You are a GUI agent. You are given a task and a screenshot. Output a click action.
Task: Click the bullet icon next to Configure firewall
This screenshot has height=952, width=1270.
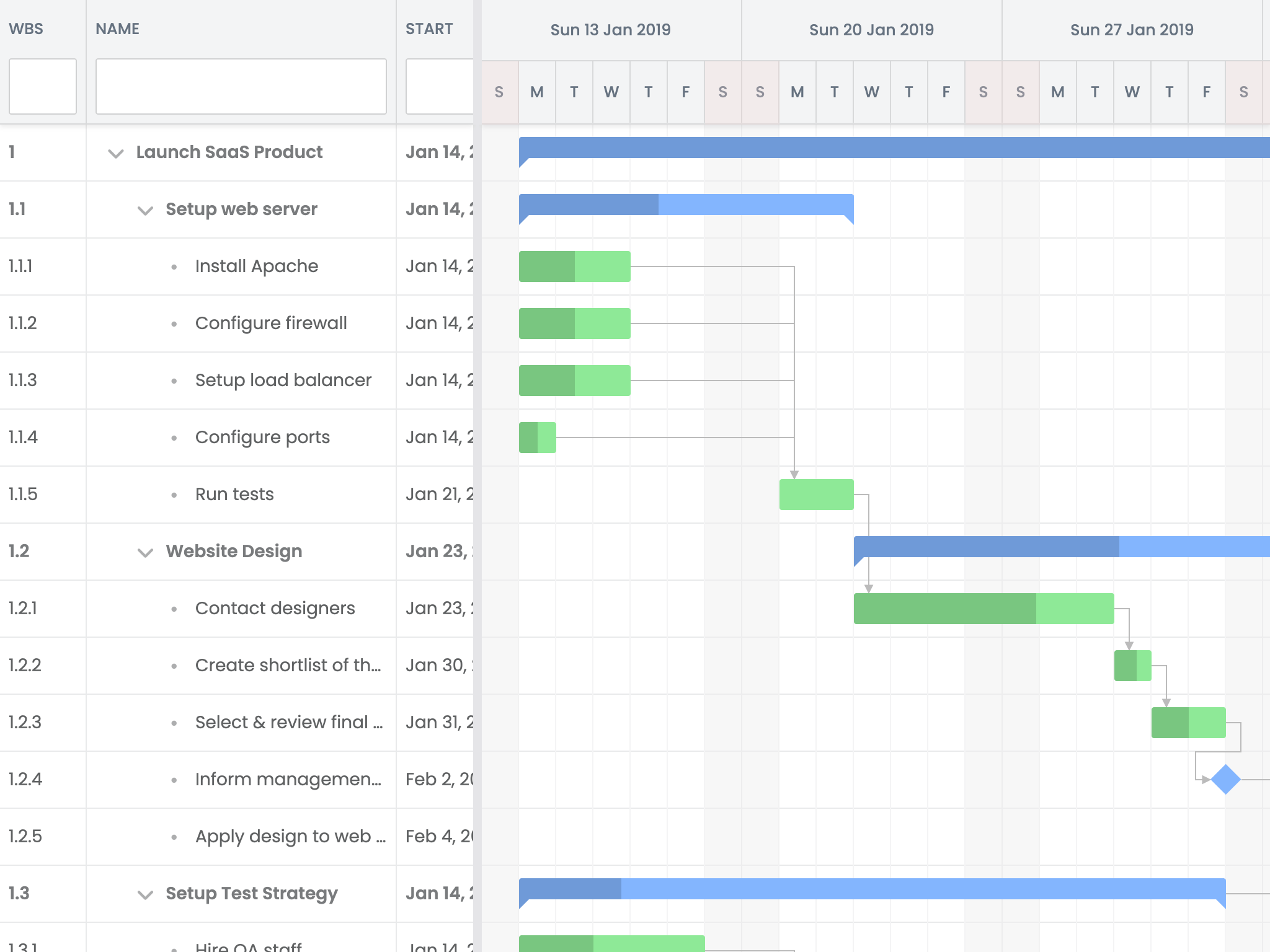174,324
